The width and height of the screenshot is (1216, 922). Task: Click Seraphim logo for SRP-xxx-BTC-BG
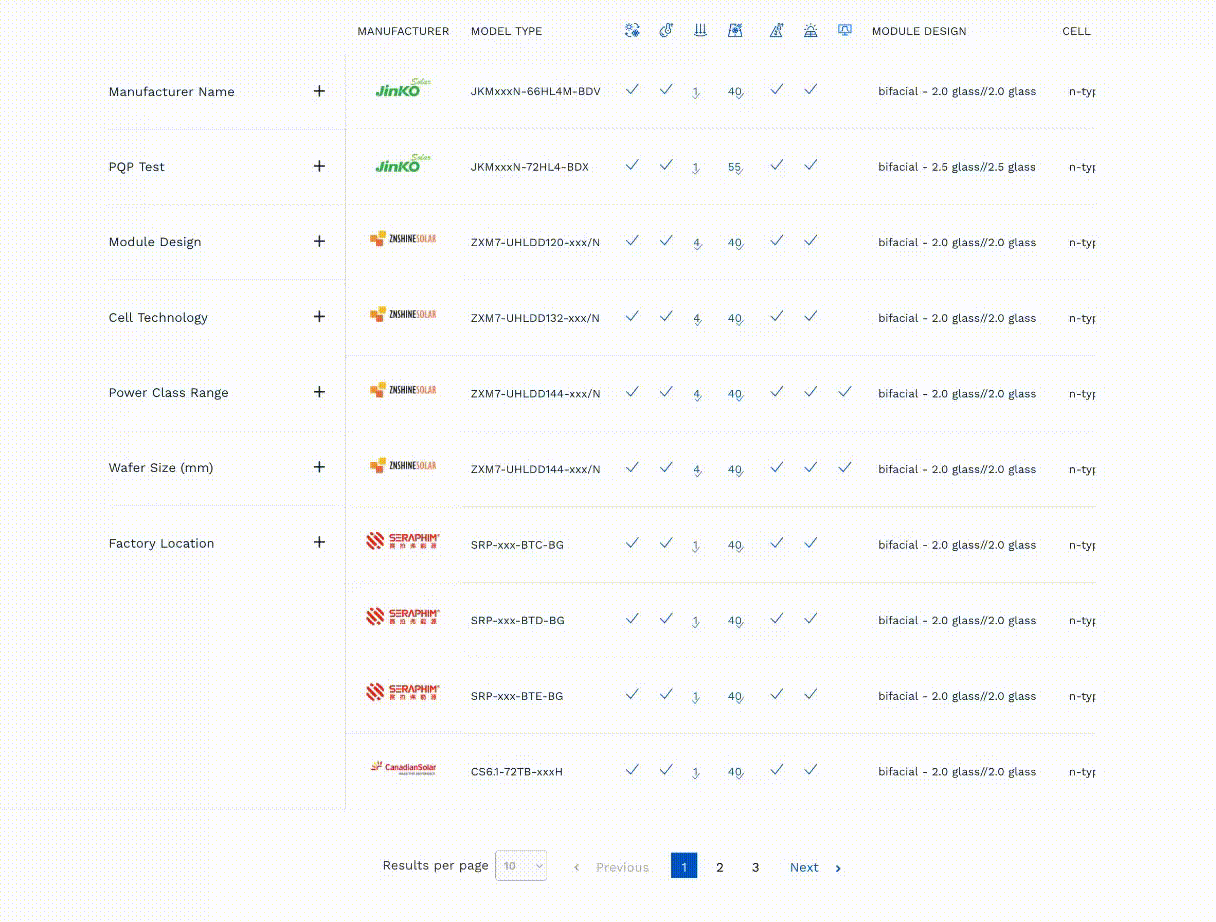[x=403, y=541]
